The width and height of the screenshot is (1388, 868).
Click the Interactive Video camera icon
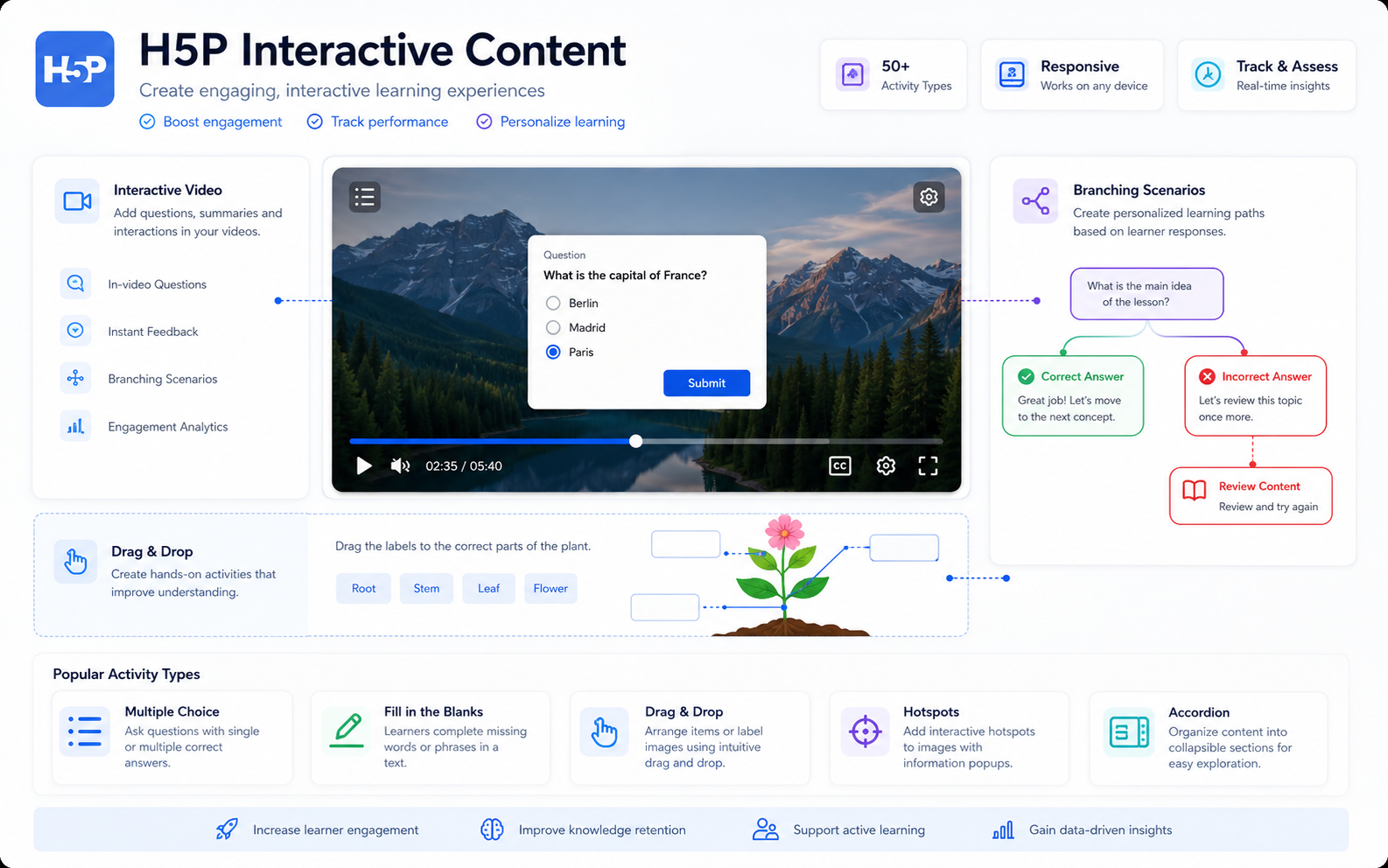pyautogui.click(x=77, y=201)
